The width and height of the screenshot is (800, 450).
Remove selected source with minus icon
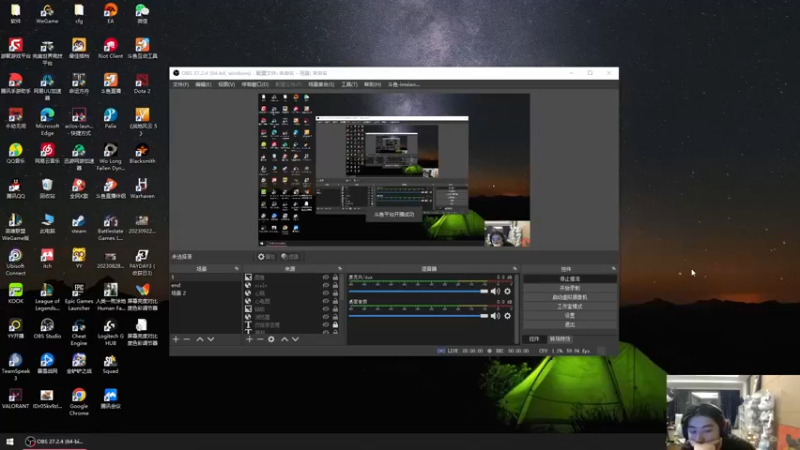(x=260, y=339)
